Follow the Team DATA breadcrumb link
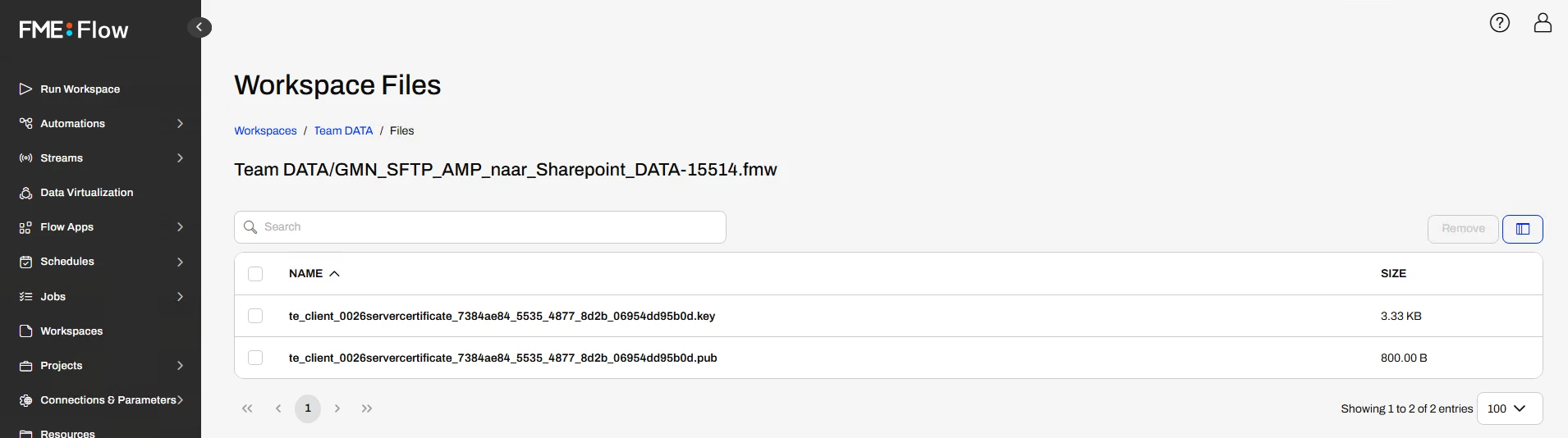 pyautogui.click(x=343, y=130)
